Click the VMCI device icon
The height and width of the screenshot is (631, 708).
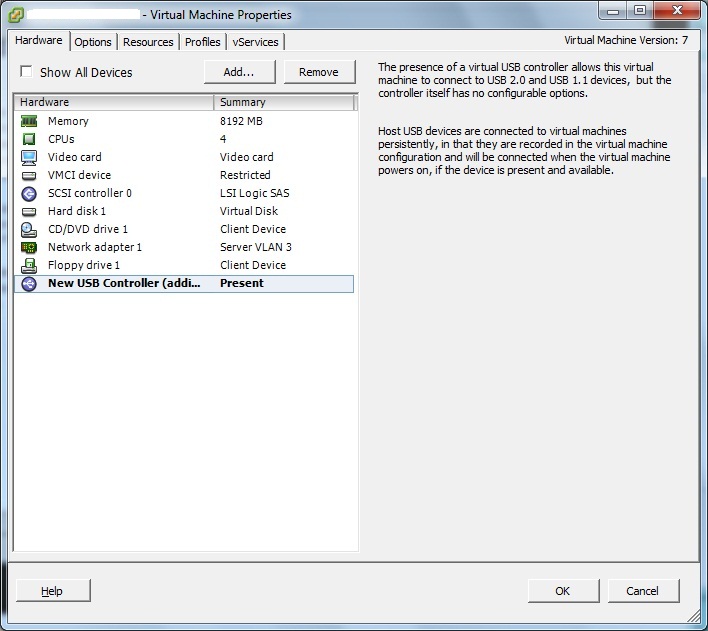(x=29, y=175)
